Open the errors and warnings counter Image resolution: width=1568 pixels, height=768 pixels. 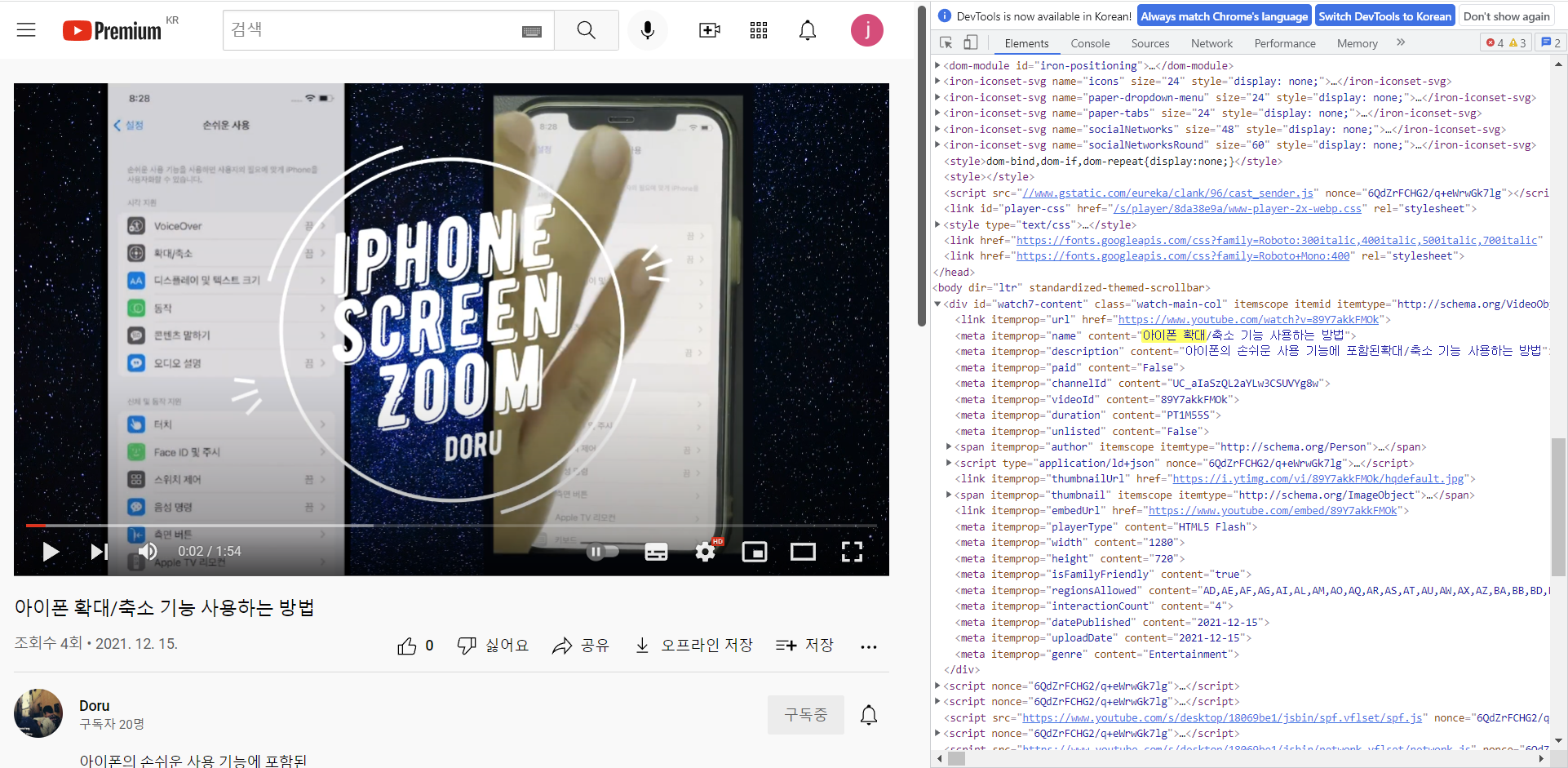[1506, 43]
